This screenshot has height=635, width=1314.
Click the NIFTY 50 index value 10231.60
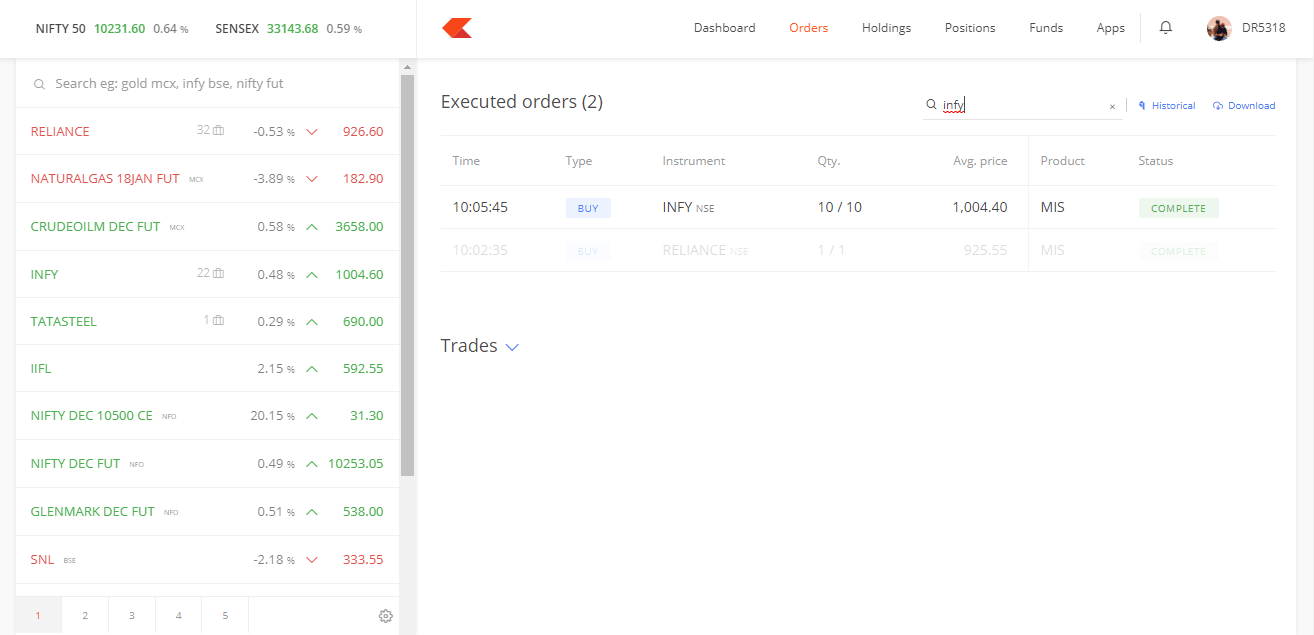[119, 29]
